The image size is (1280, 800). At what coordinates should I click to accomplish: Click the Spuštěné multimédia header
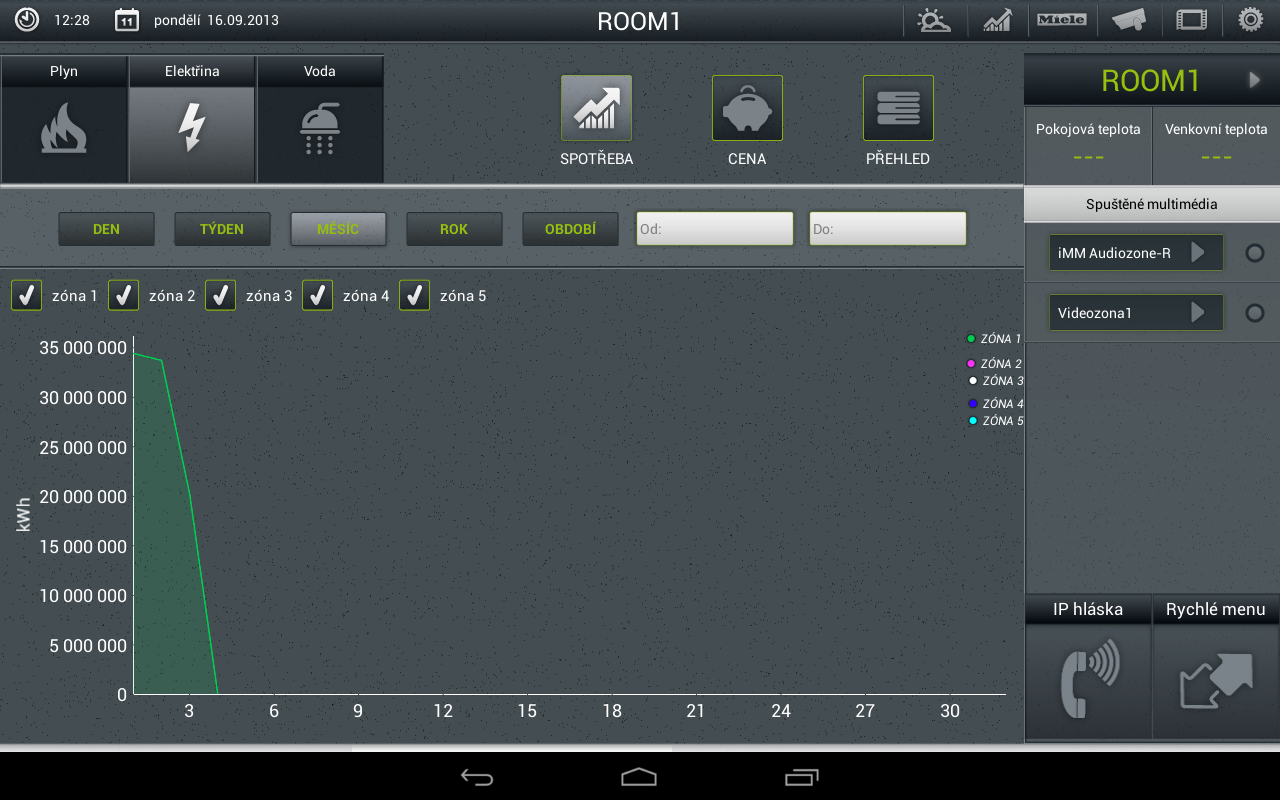pyautogui.click(x=1152, y=204)
